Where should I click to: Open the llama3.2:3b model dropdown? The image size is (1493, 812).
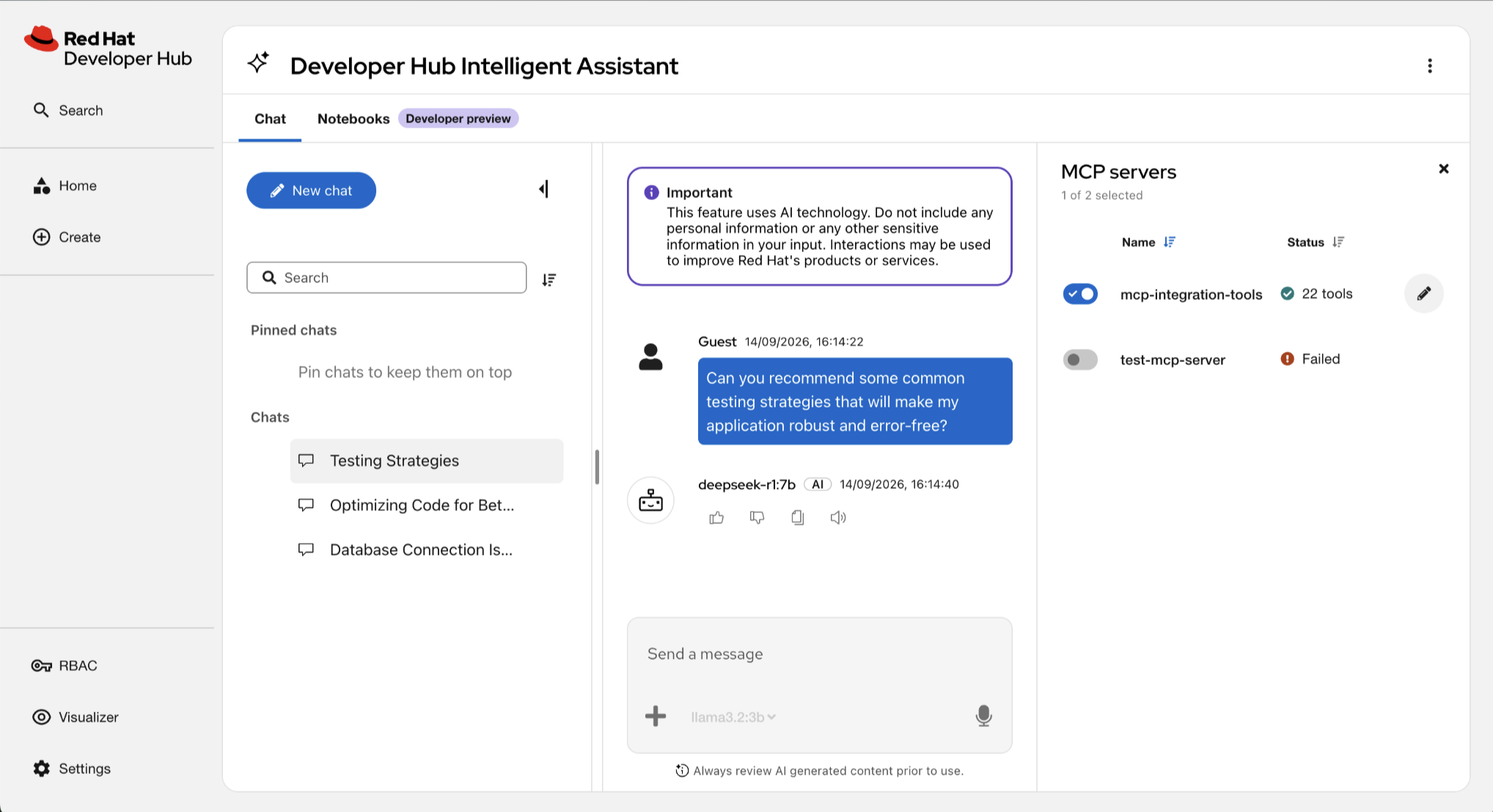click(x=733, y=717)
